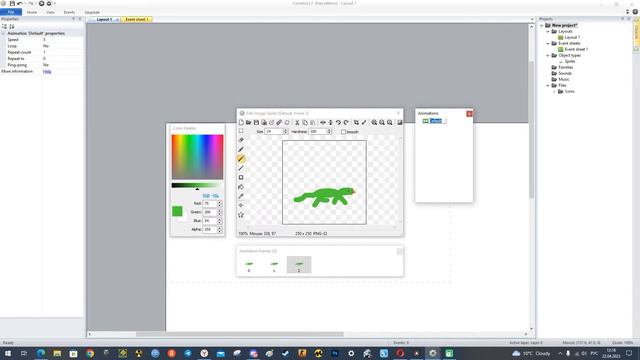Open the View ribbon tab
The height and width of the screenshot is (360, 640).
50,12
